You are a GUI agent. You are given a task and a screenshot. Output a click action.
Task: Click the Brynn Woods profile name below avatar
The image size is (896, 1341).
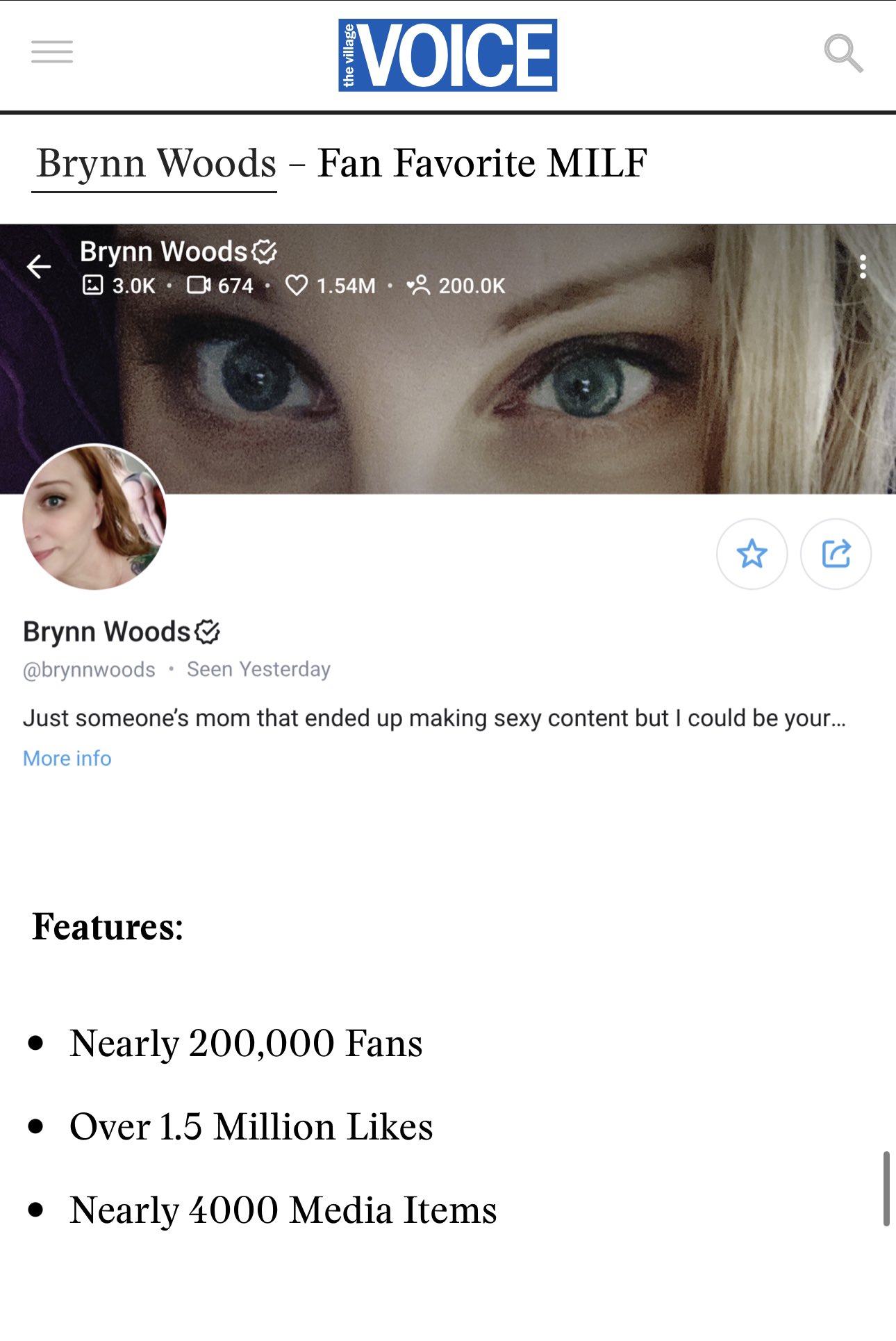tap(107, 632)
